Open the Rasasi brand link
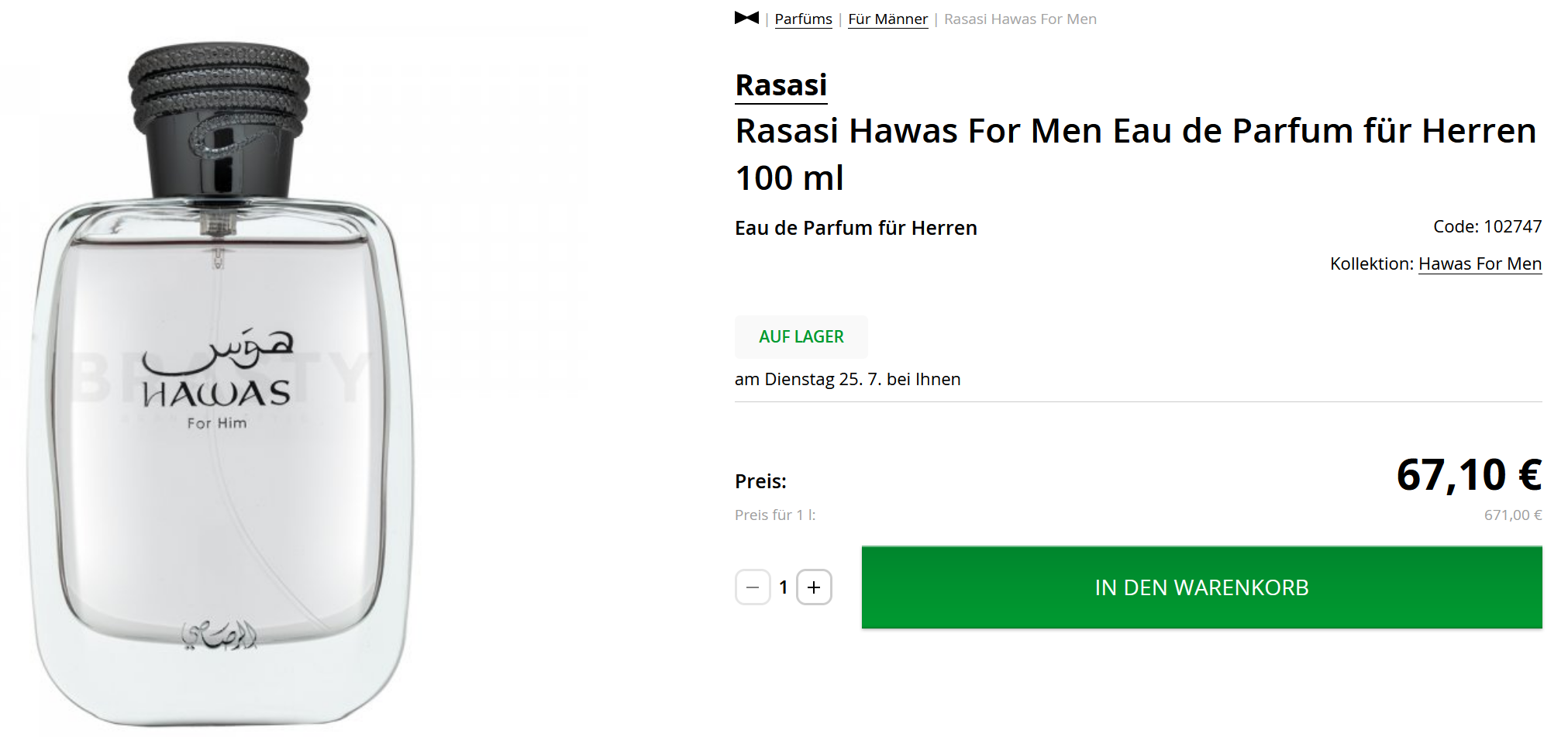 [781, 85]
